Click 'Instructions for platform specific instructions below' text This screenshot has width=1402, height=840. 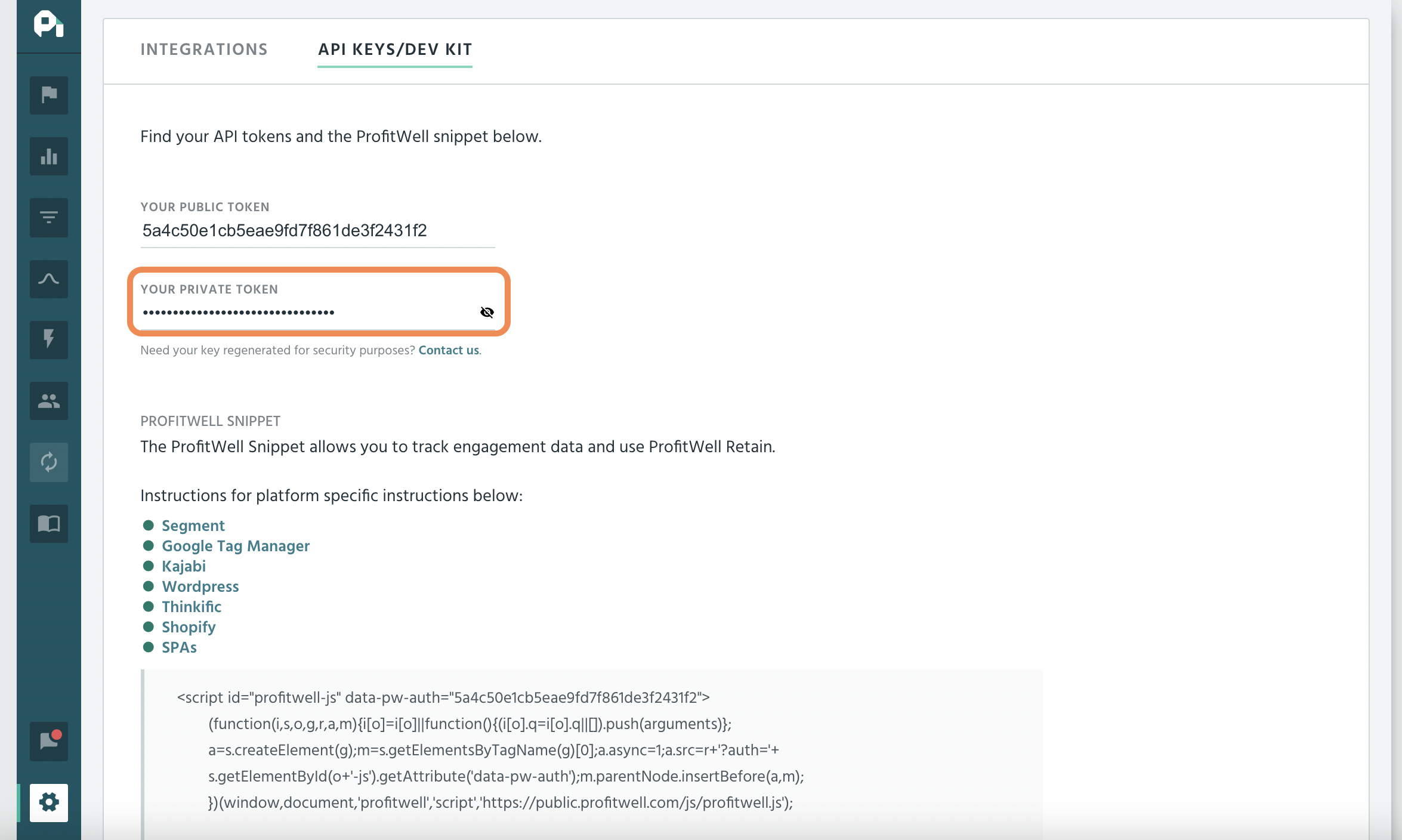coord(331,496)
